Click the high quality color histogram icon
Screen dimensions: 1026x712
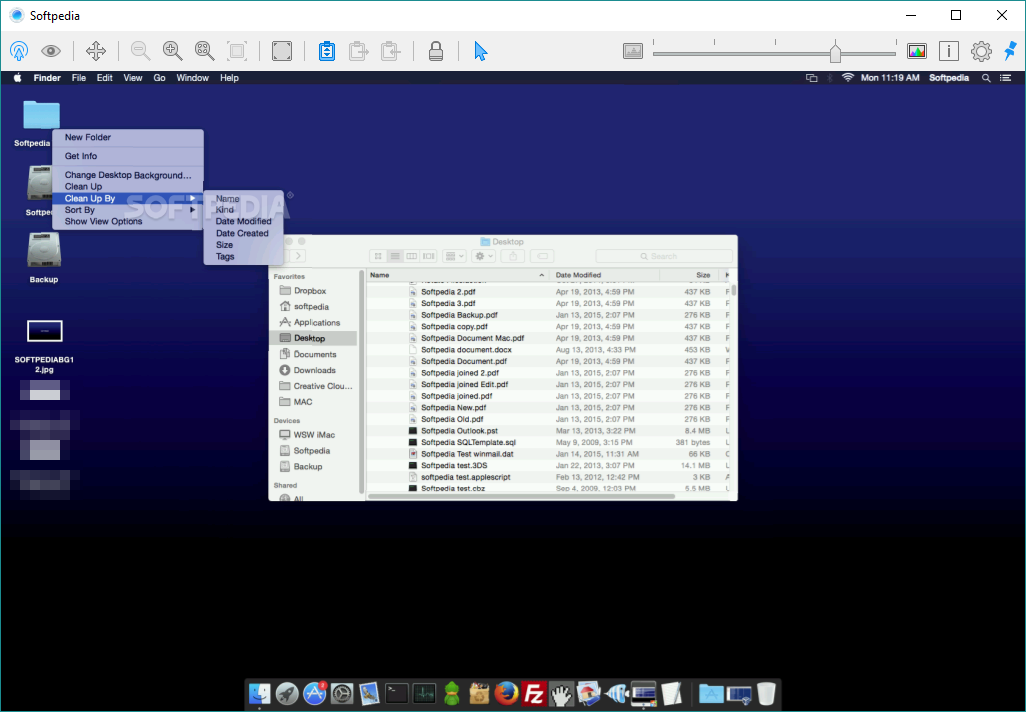pyautogui.click(x=917, y=50)
